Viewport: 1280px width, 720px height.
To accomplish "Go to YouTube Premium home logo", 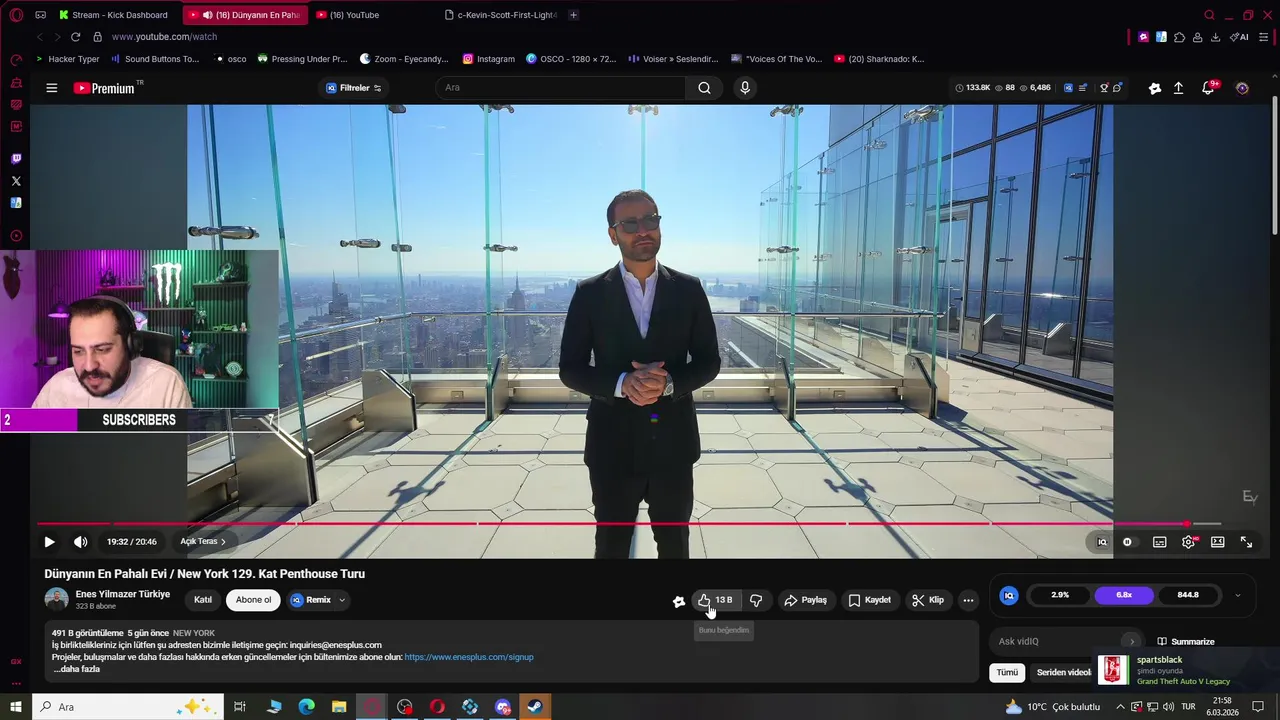I will coord(104,88).
